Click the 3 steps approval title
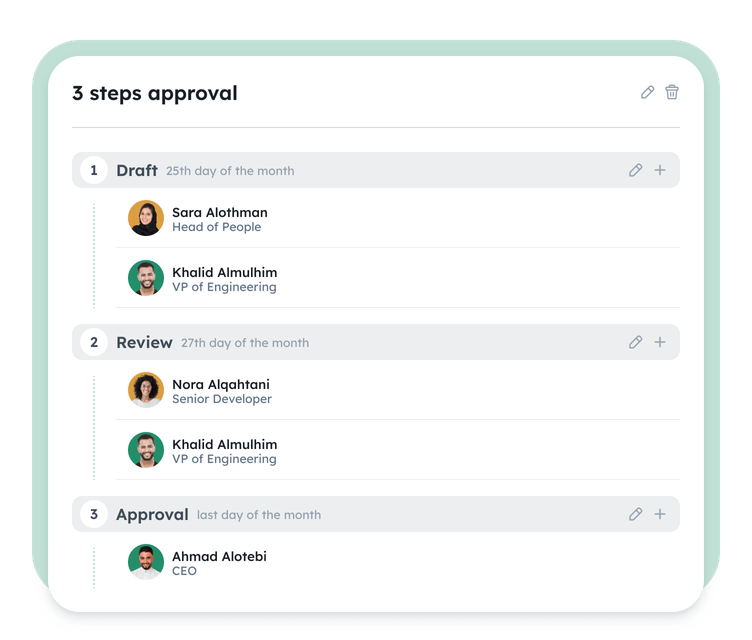Screen dimensions: 752x640 click(x=155, y=94)
